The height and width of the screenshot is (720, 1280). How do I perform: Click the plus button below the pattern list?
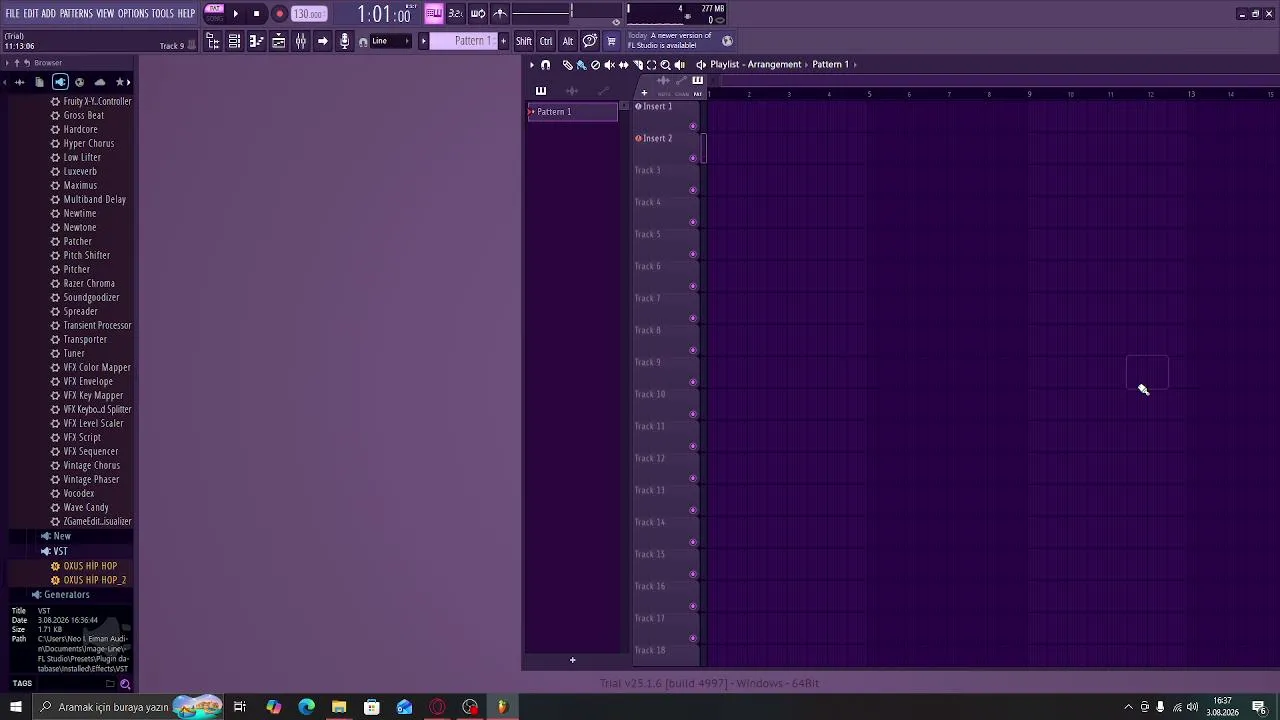[x=572, y=659]
